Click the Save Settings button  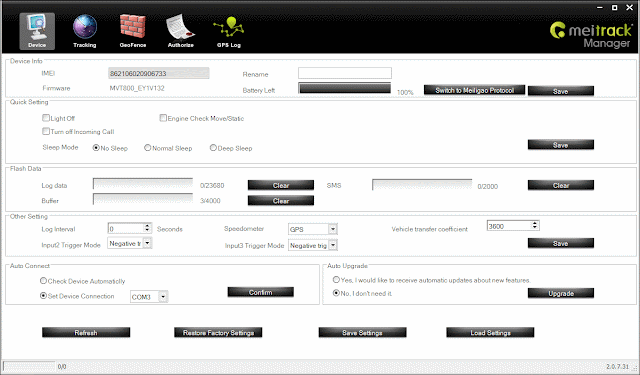(x=362, y=333)
